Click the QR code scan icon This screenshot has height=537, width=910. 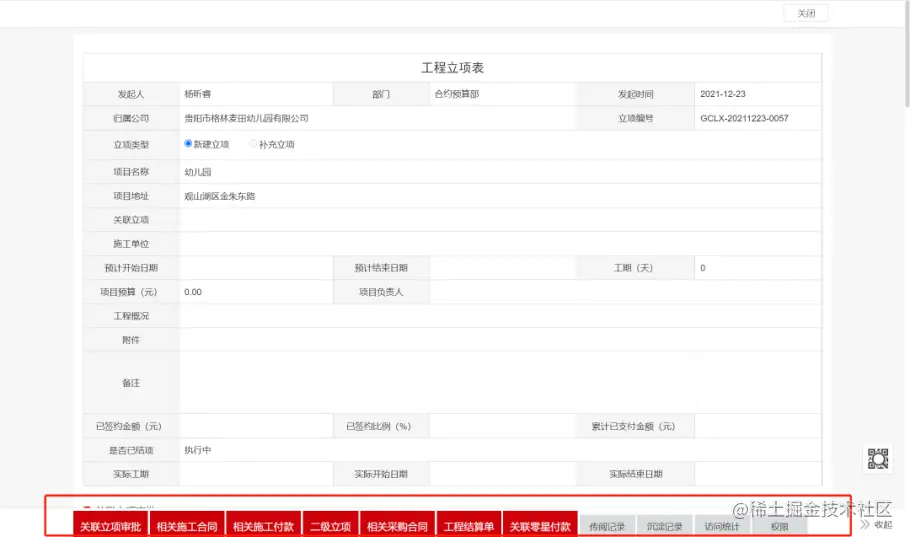tap(878, 459)
